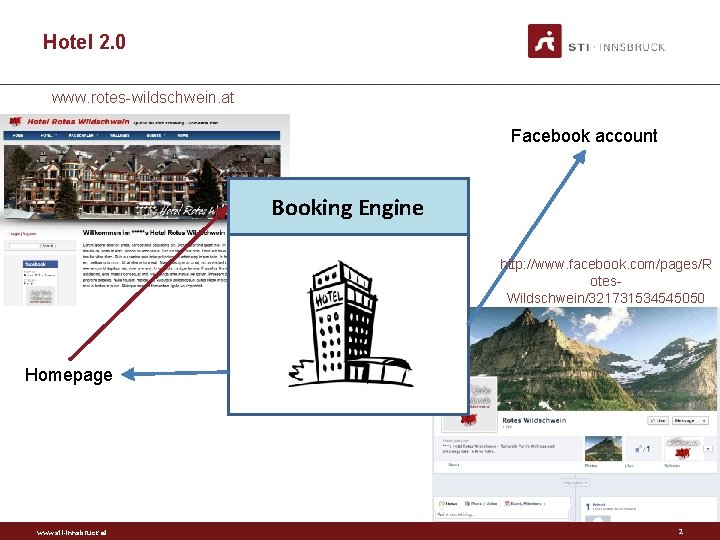Click the About link on Facebook page

tap(453, 465)
